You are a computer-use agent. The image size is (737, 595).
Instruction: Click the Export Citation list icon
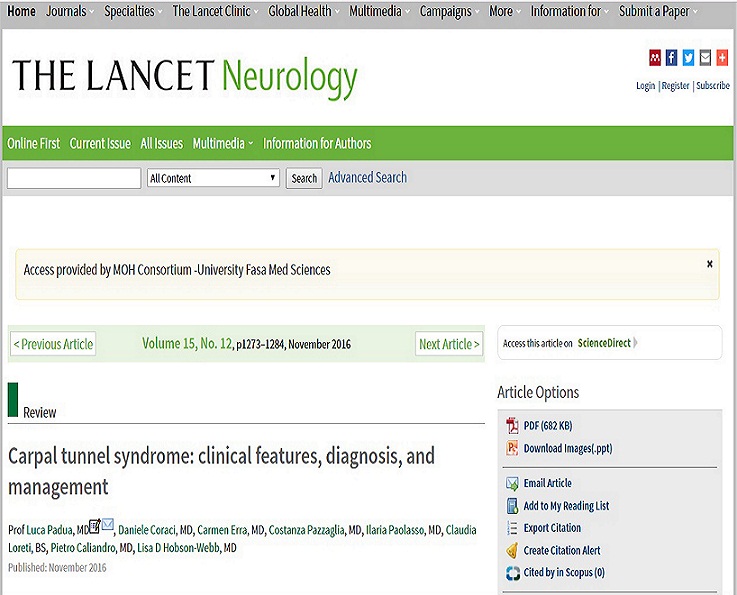[x=512, y=528]
